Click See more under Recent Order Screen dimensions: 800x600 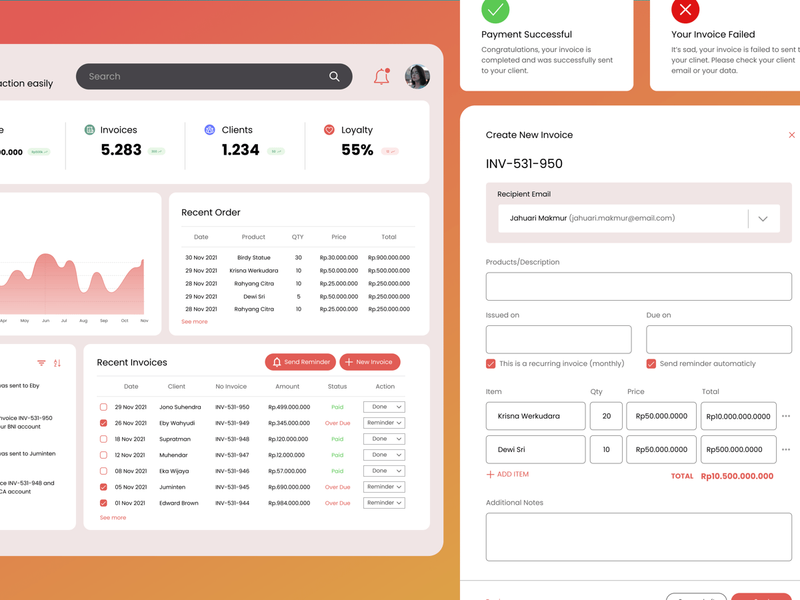click(x=195, y=322)
